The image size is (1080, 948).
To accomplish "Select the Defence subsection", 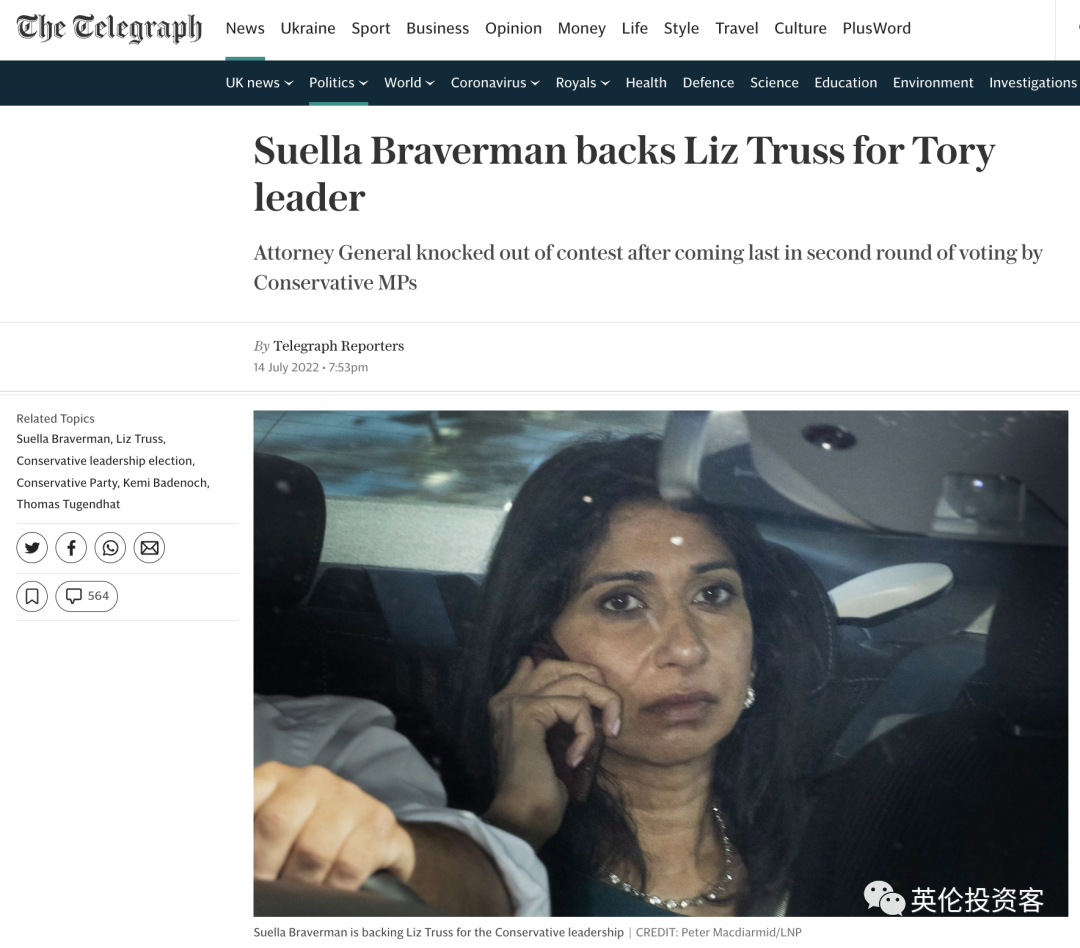I will pos(708,83).
